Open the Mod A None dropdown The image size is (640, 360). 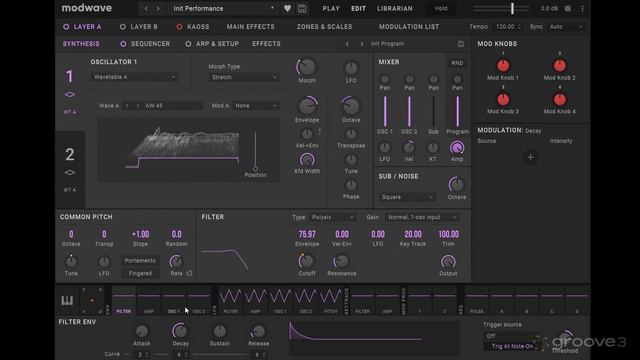pyautogui.click(x=256, y=106)
